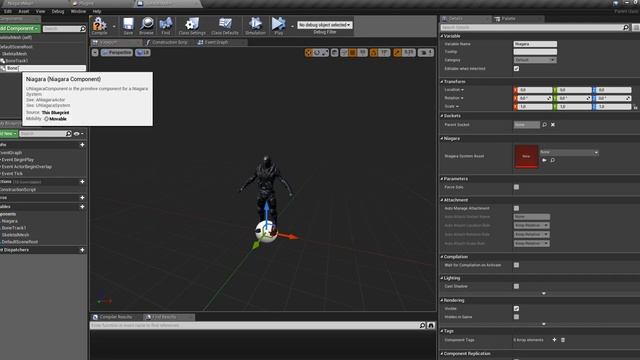Open the Find tool in toolbar
The image size is (640, 360).
(166, 25)
